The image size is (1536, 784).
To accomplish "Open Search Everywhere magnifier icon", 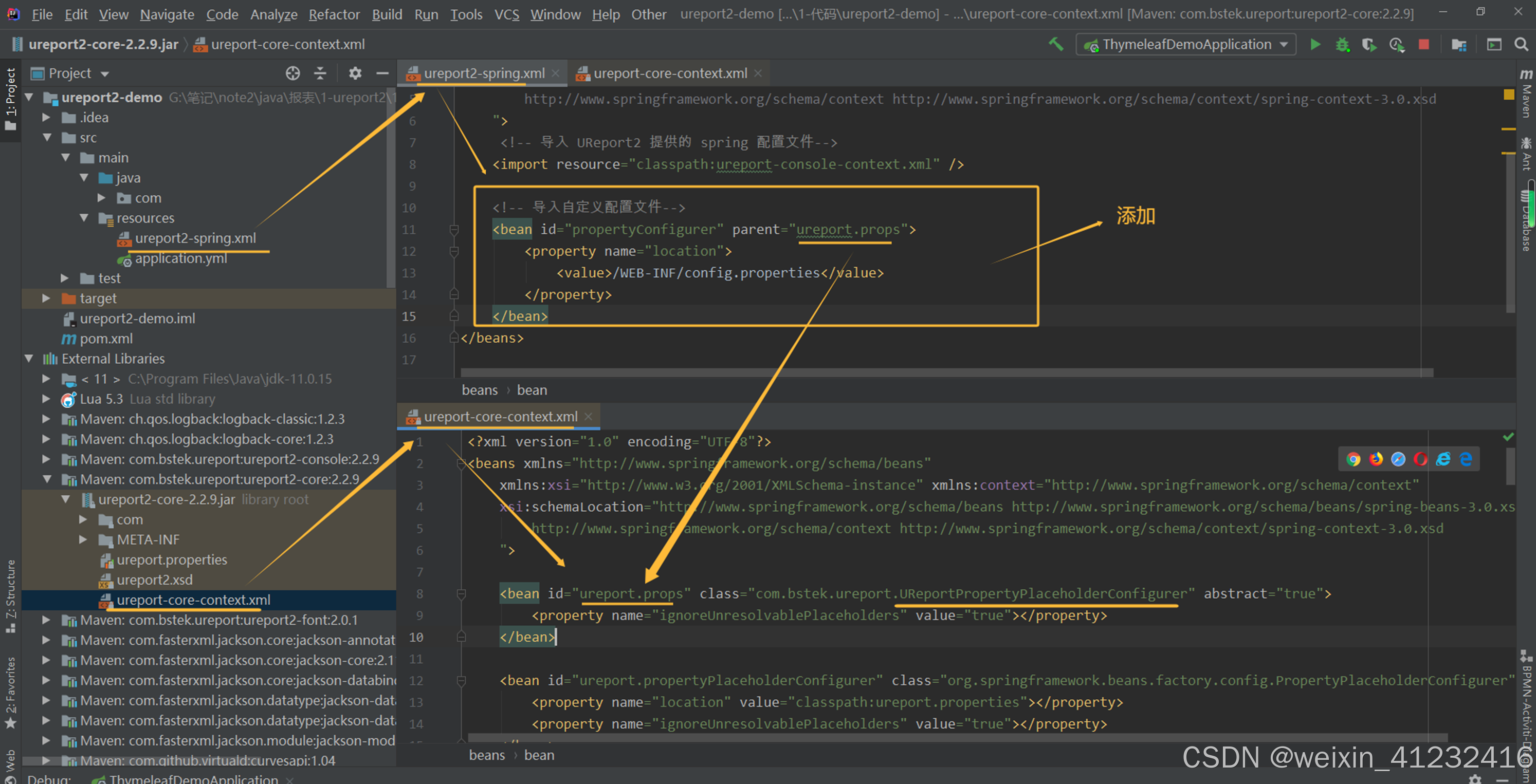I will click(1521, 45).
